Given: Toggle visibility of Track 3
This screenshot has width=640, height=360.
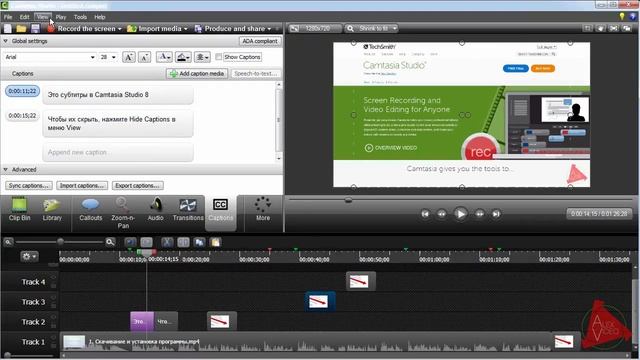Looking at the screenshot, I should (53, 298).
